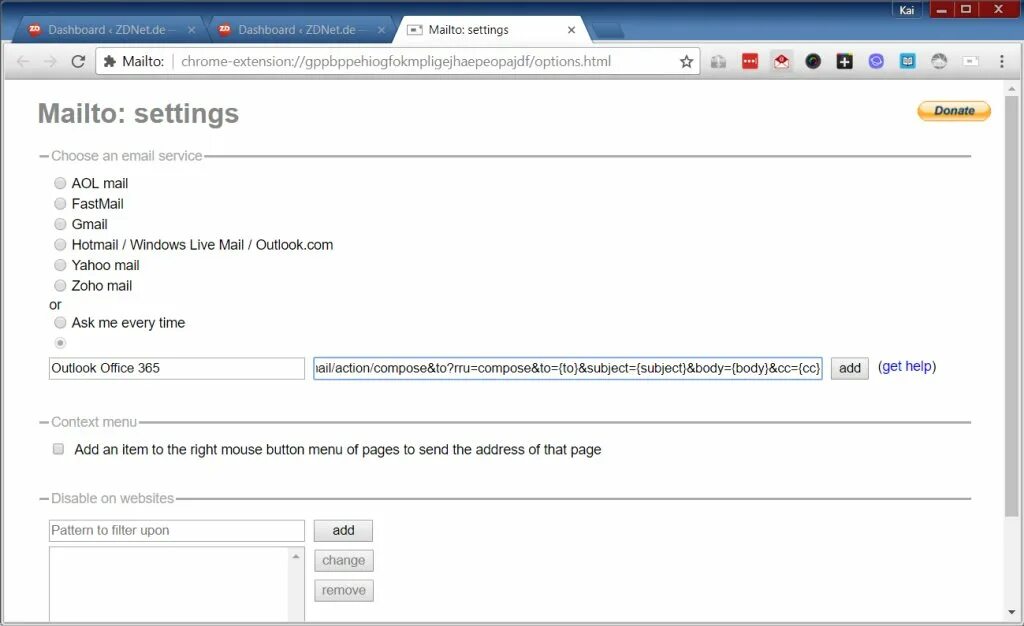This screenshot has width=1024, height=626.
Task: Click the forward navigation arrow
Action: point(50,61)
